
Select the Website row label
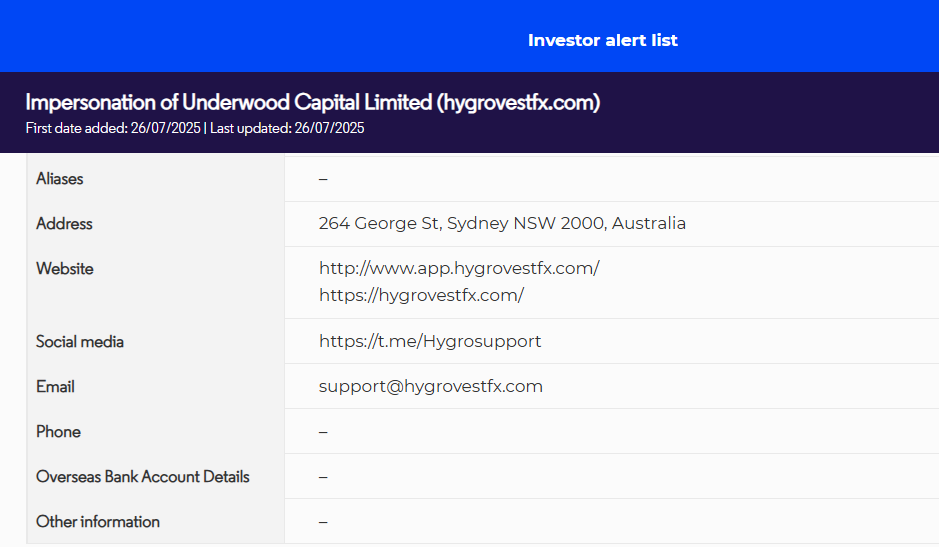click(x=65, y=268)
